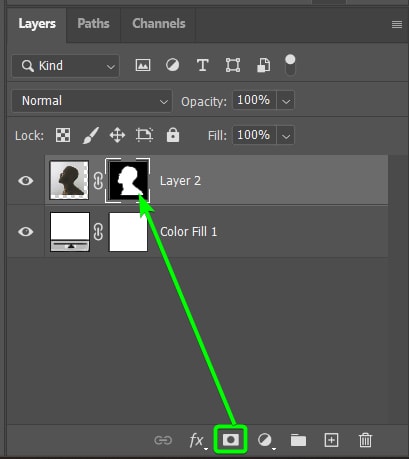
Task: Add a layer mask button
Action: pyautogui.click(x=231, y=440)
